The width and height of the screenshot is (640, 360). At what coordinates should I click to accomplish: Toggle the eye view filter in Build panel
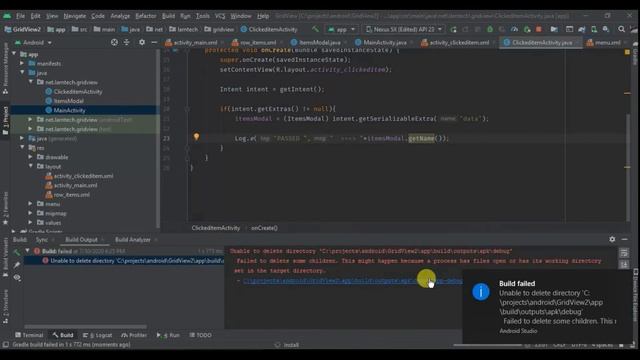click(17, 278)
